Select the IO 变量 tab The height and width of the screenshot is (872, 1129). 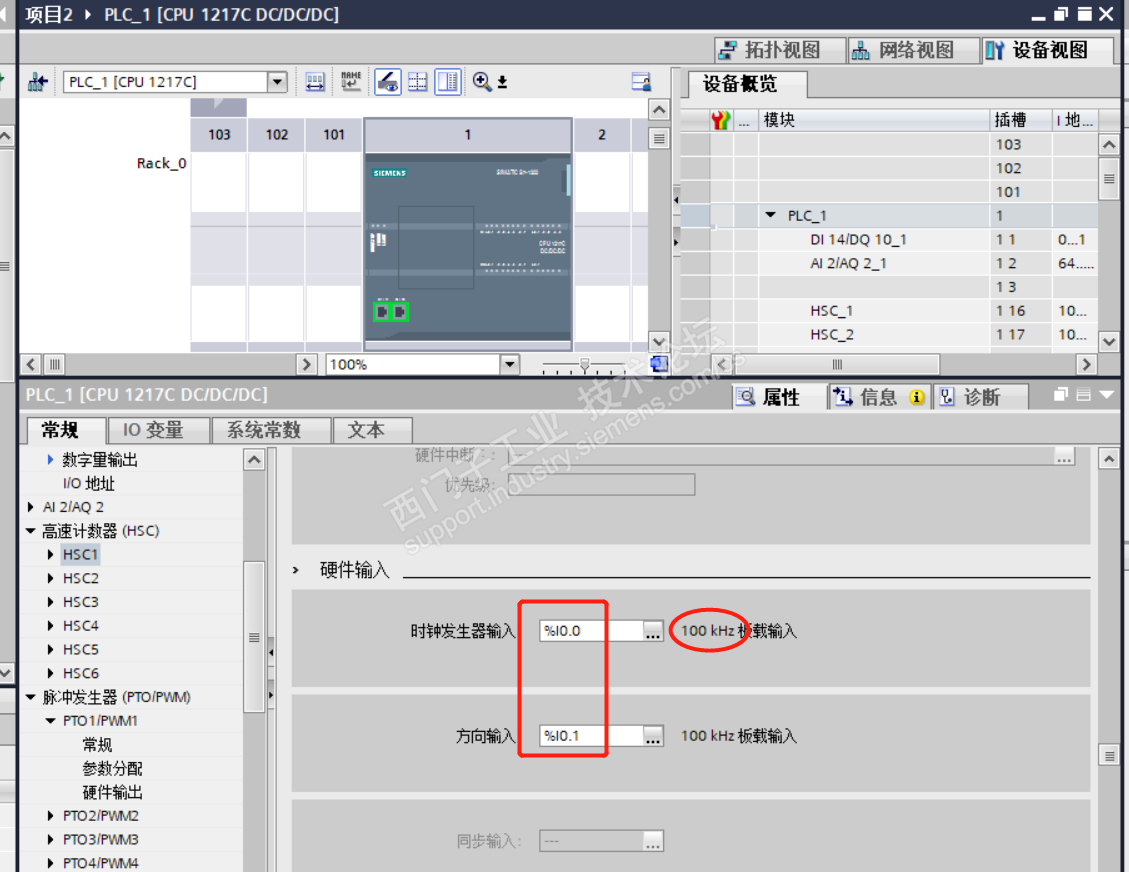tap(158, 431)
